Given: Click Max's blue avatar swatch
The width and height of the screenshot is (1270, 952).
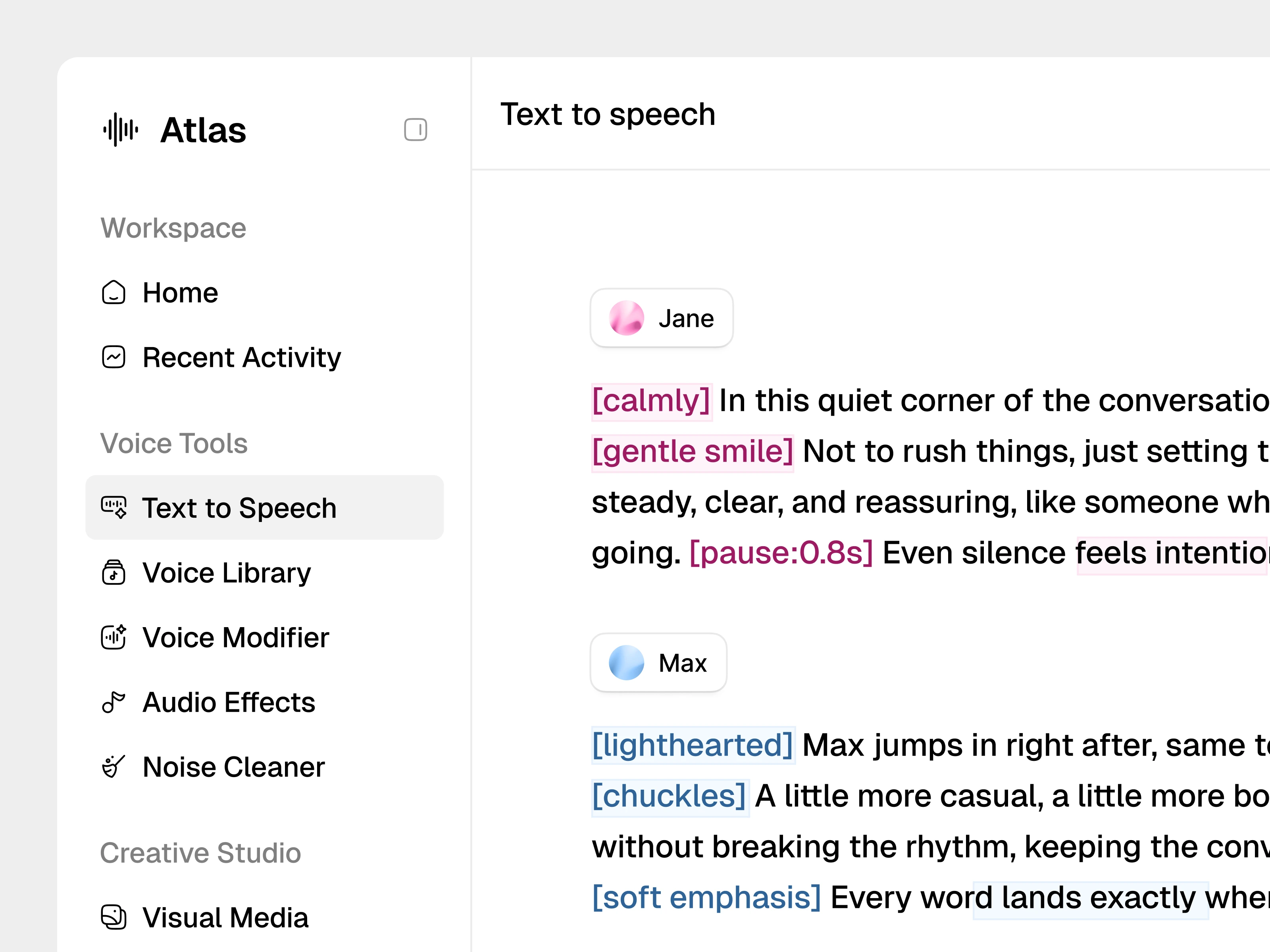Looking at the screenshot, I should coord(626,663).
